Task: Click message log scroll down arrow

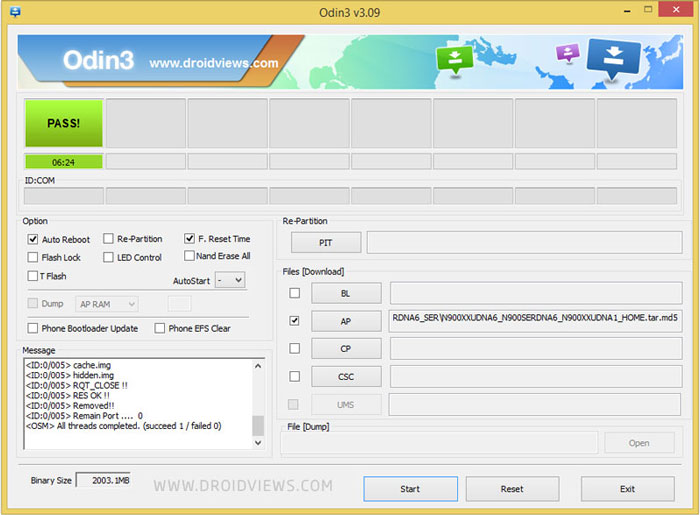Action: pos(258,443)
